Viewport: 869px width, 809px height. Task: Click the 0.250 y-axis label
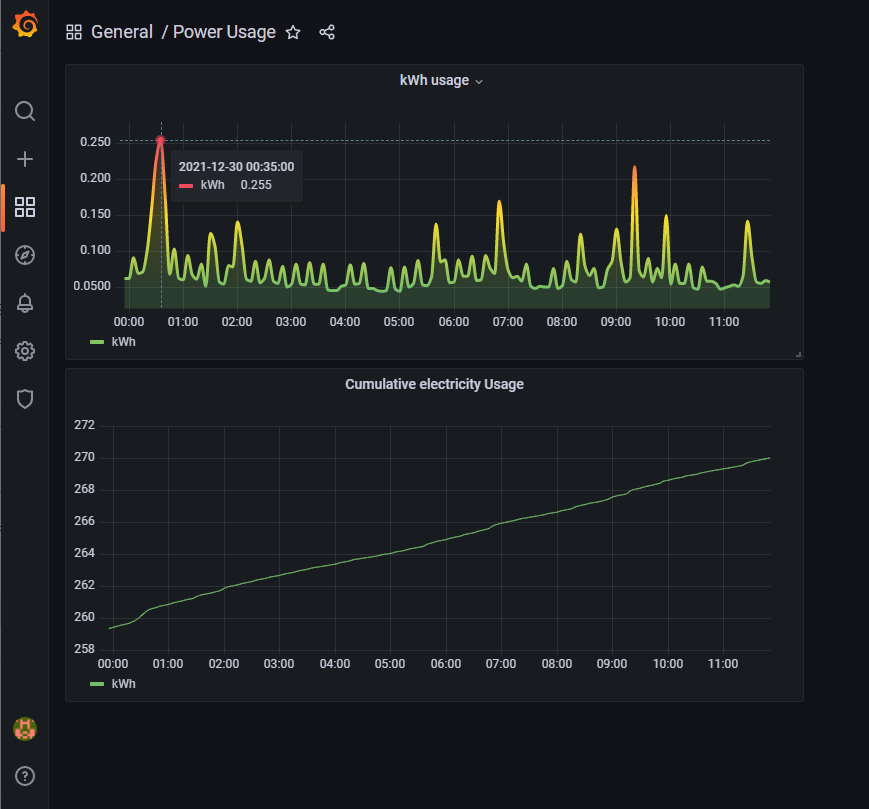pos(95,142)
